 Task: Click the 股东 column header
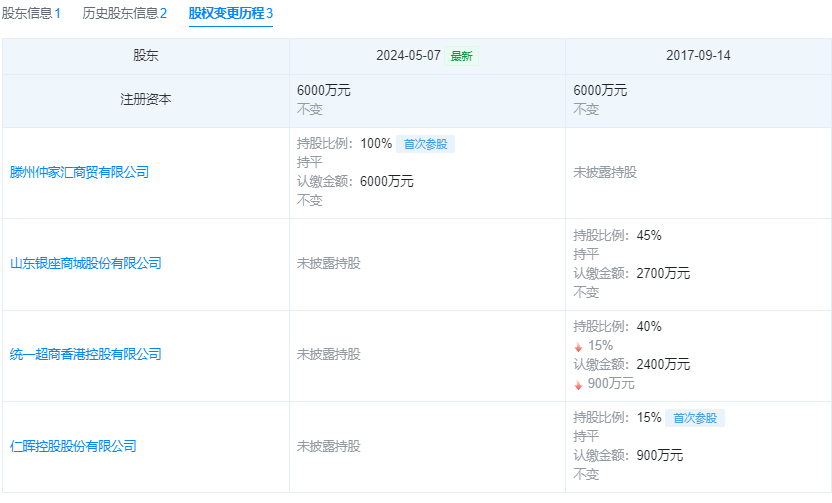[x=146, y=55]
